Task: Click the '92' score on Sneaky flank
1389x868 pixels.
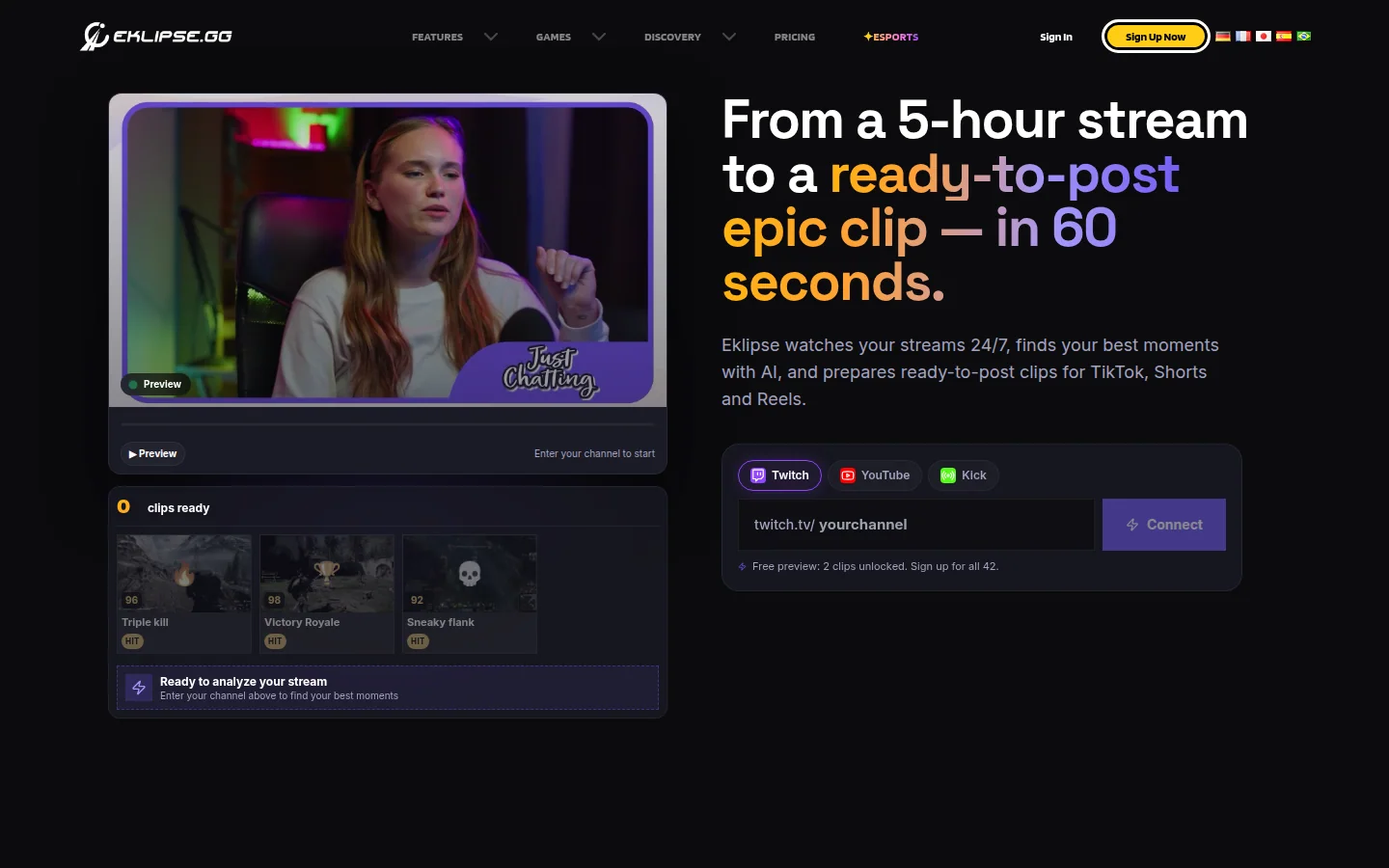Action: [x=418, y=601]
